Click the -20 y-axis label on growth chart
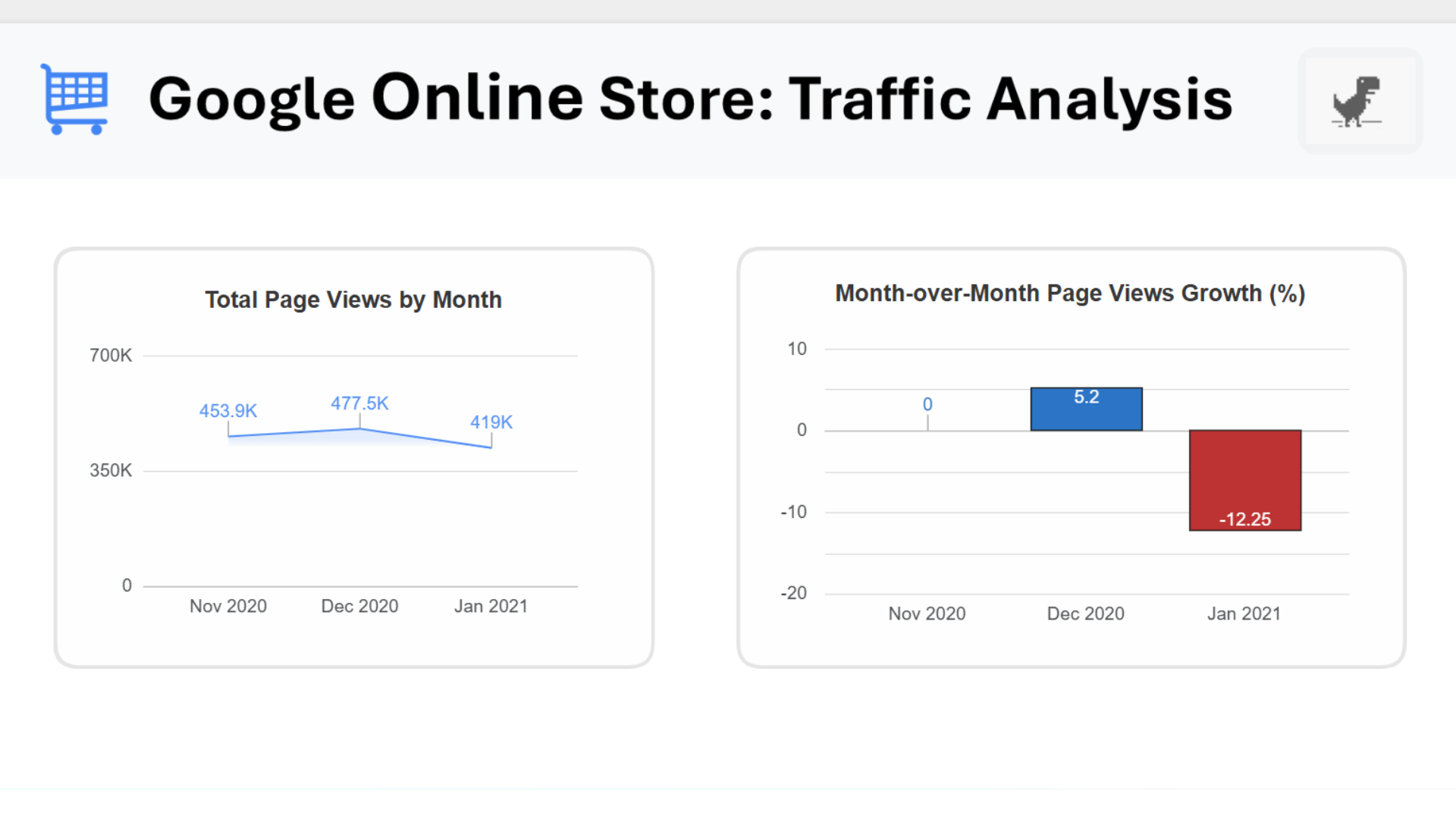The width and height of the screenshot is (1456, 819). [794, 593]
